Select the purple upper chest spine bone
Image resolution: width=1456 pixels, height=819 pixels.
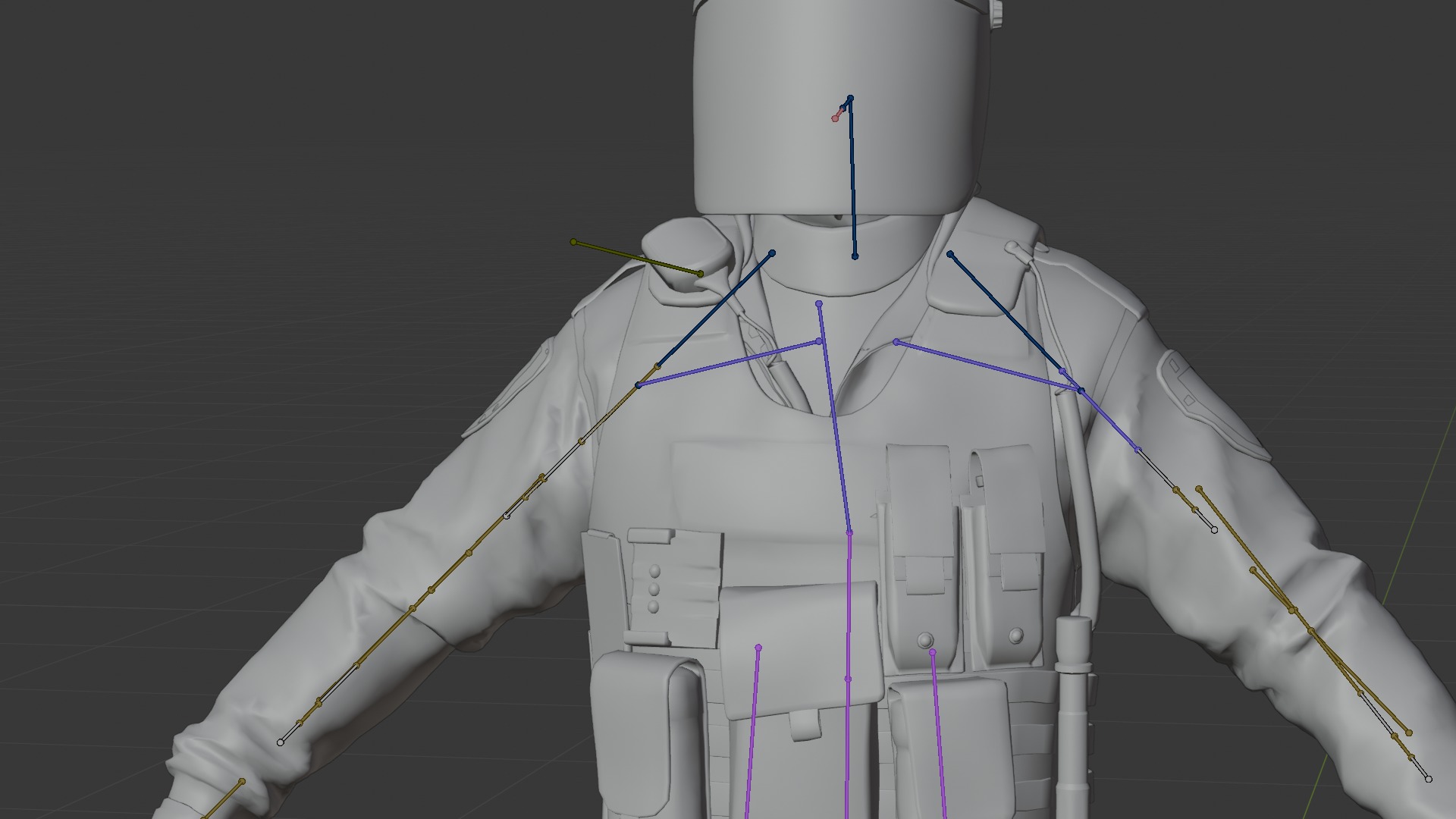834,418
